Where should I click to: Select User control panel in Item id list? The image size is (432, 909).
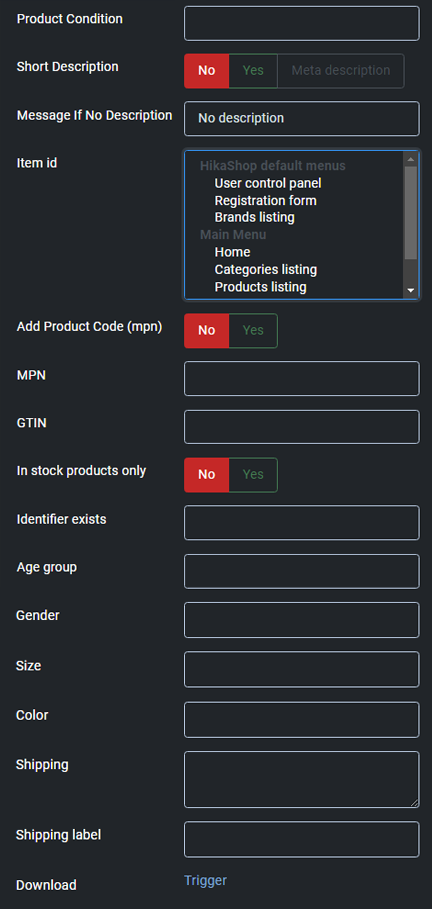268,183
